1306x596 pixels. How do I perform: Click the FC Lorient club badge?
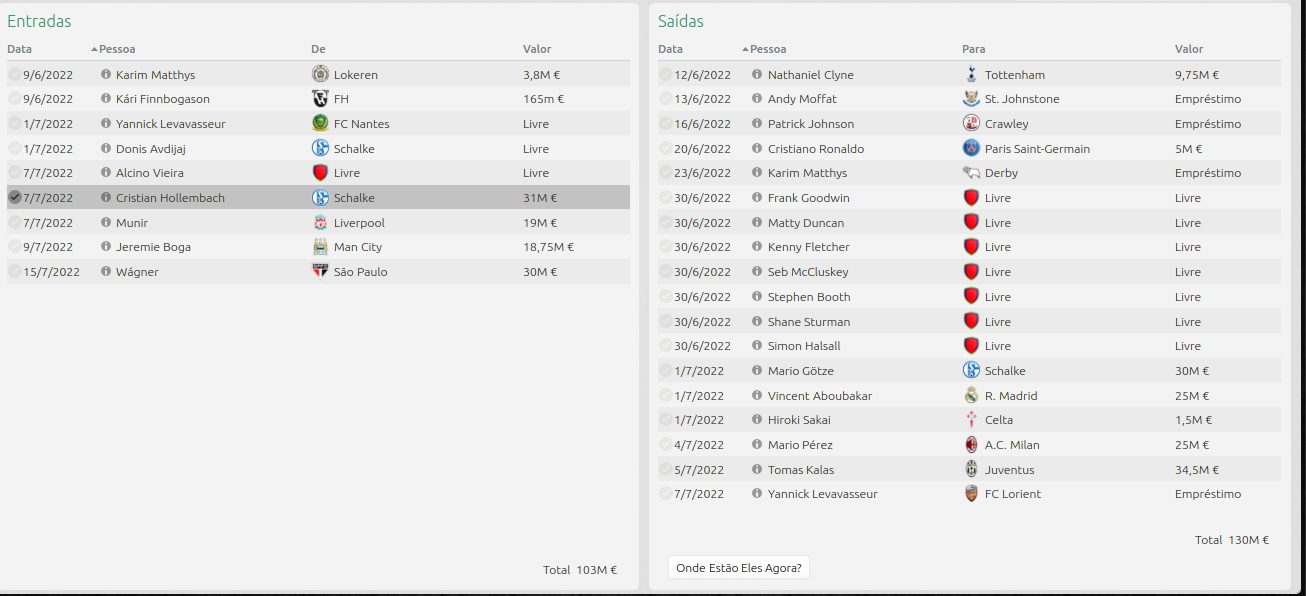click(x=971, y=494)
